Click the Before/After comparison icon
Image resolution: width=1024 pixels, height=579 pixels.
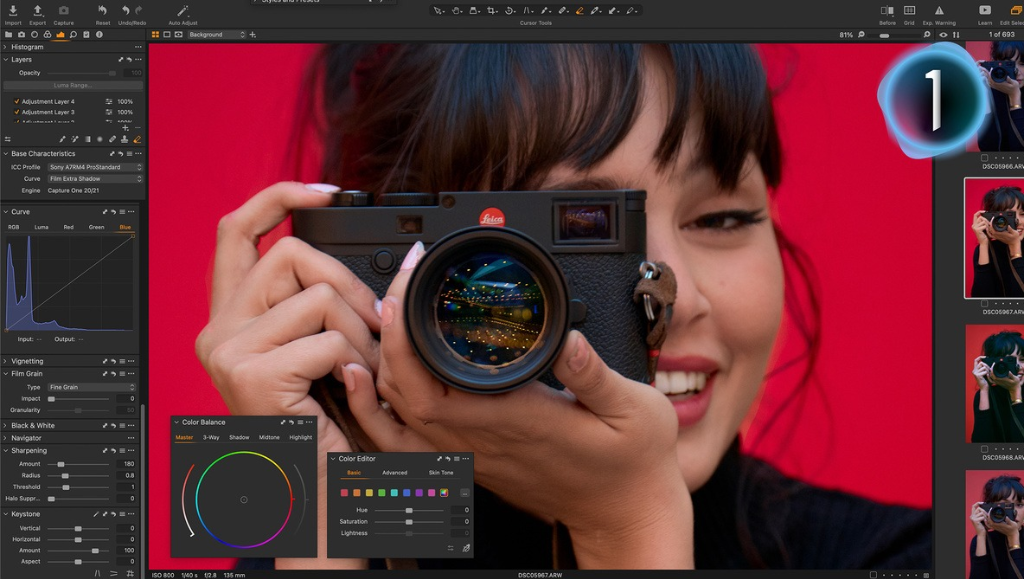point(888,10)
